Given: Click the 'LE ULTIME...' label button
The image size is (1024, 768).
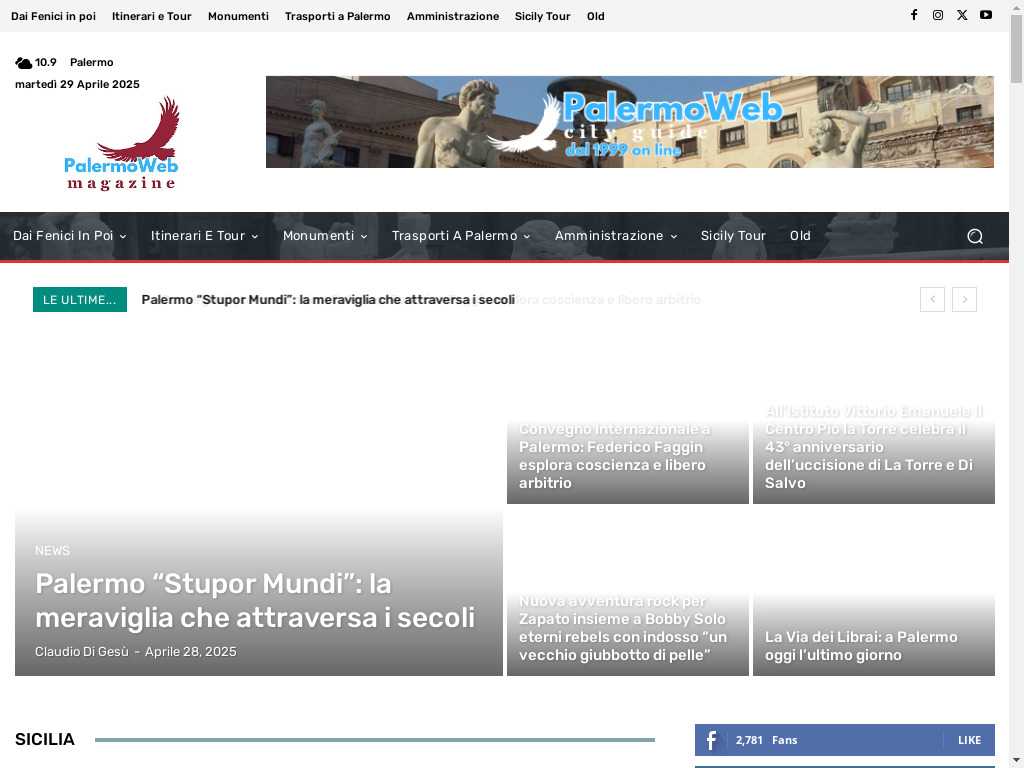Looking at the screenshot, I should click(80, 300).
